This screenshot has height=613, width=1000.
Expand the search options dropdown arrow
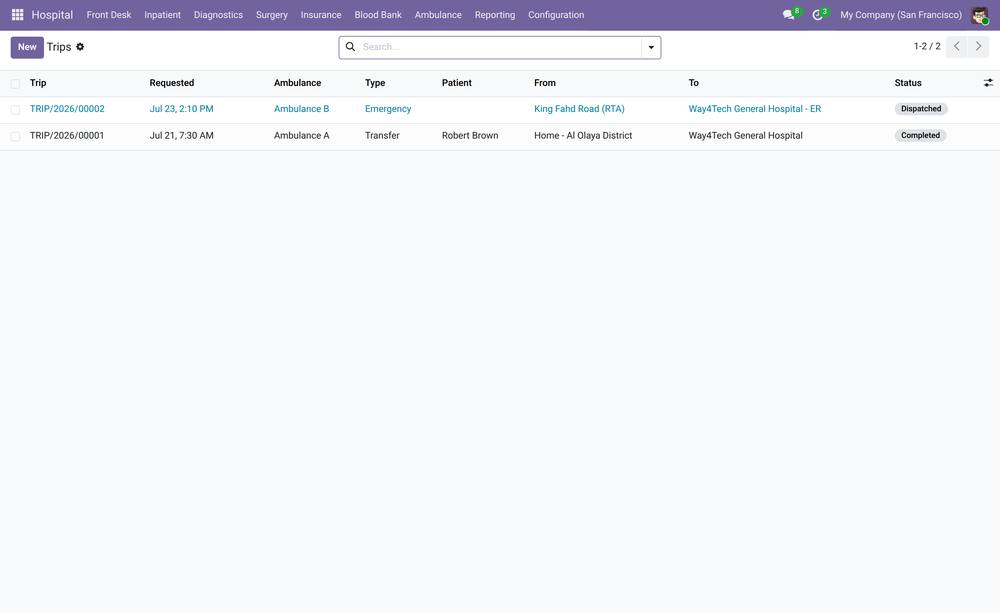coord(651,47)
